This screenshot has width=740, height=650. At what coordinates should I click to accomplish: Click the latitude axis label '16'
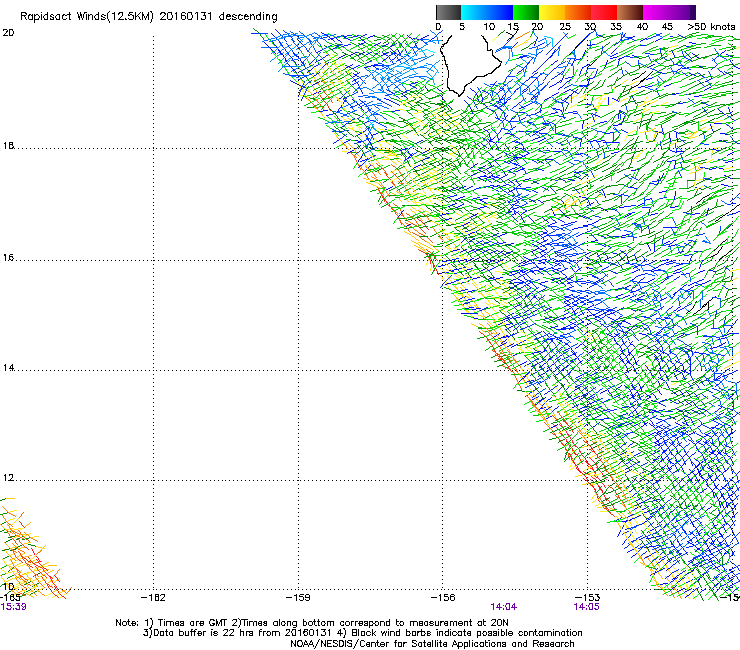coord(8,258)
